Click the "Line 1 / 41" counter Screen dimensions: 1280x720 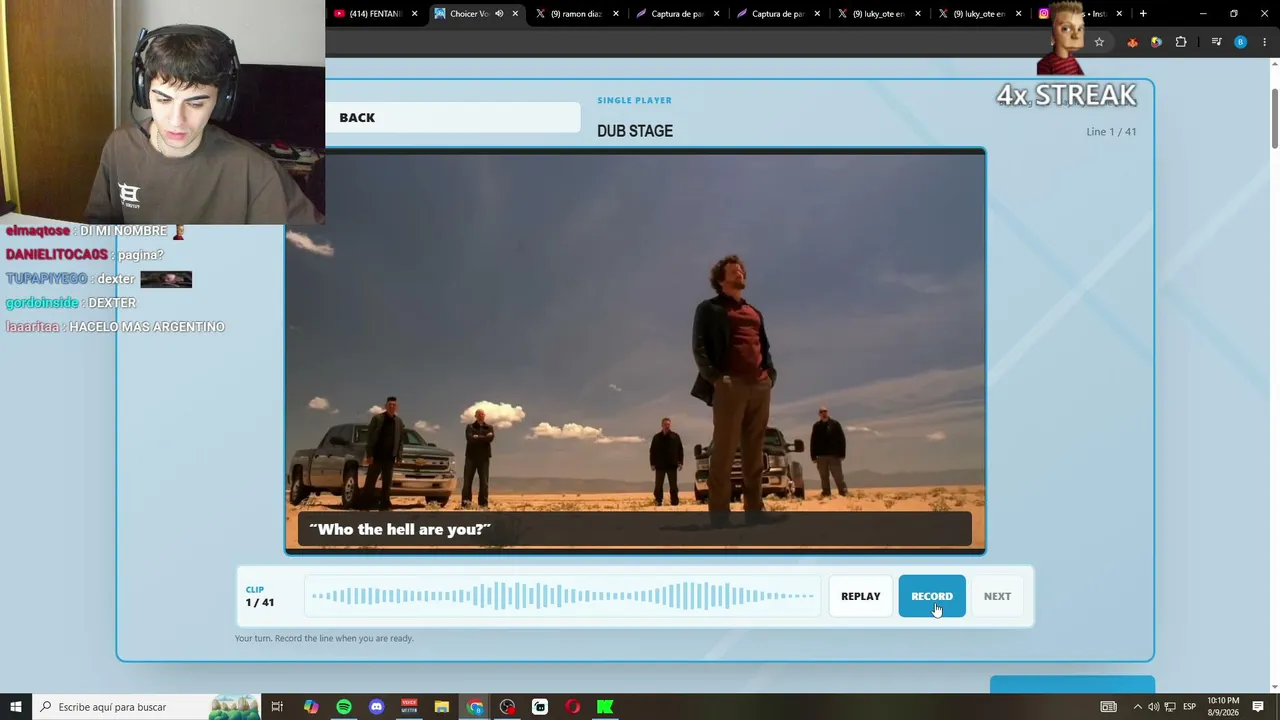click(x=1111, y=132)
